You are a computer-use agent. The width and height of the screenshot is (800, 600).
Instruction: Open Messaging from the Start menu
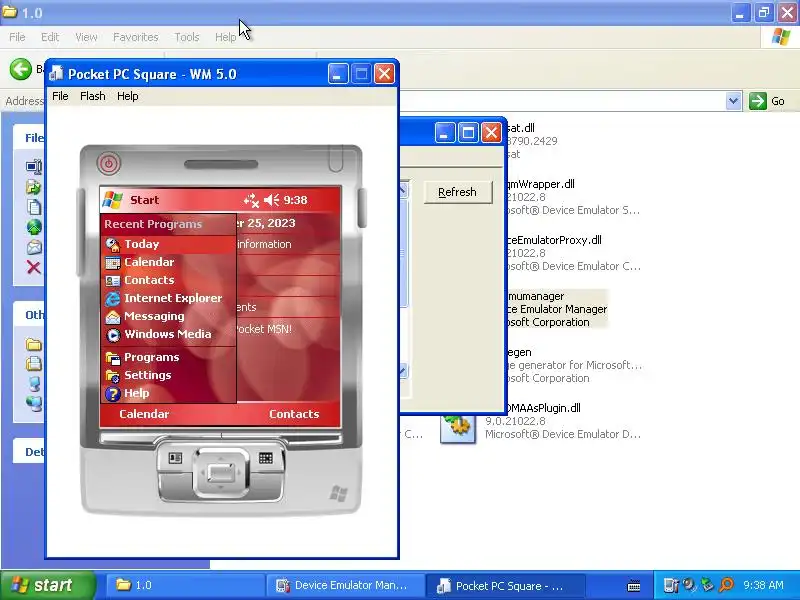(168, 316)
